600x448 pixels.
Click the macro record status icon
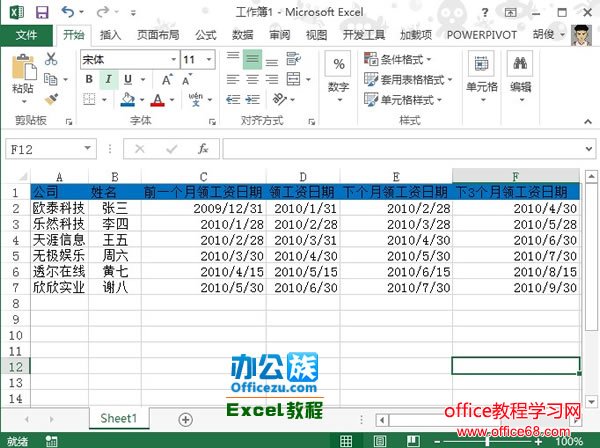pyautogui.click(x=51, y=441)
